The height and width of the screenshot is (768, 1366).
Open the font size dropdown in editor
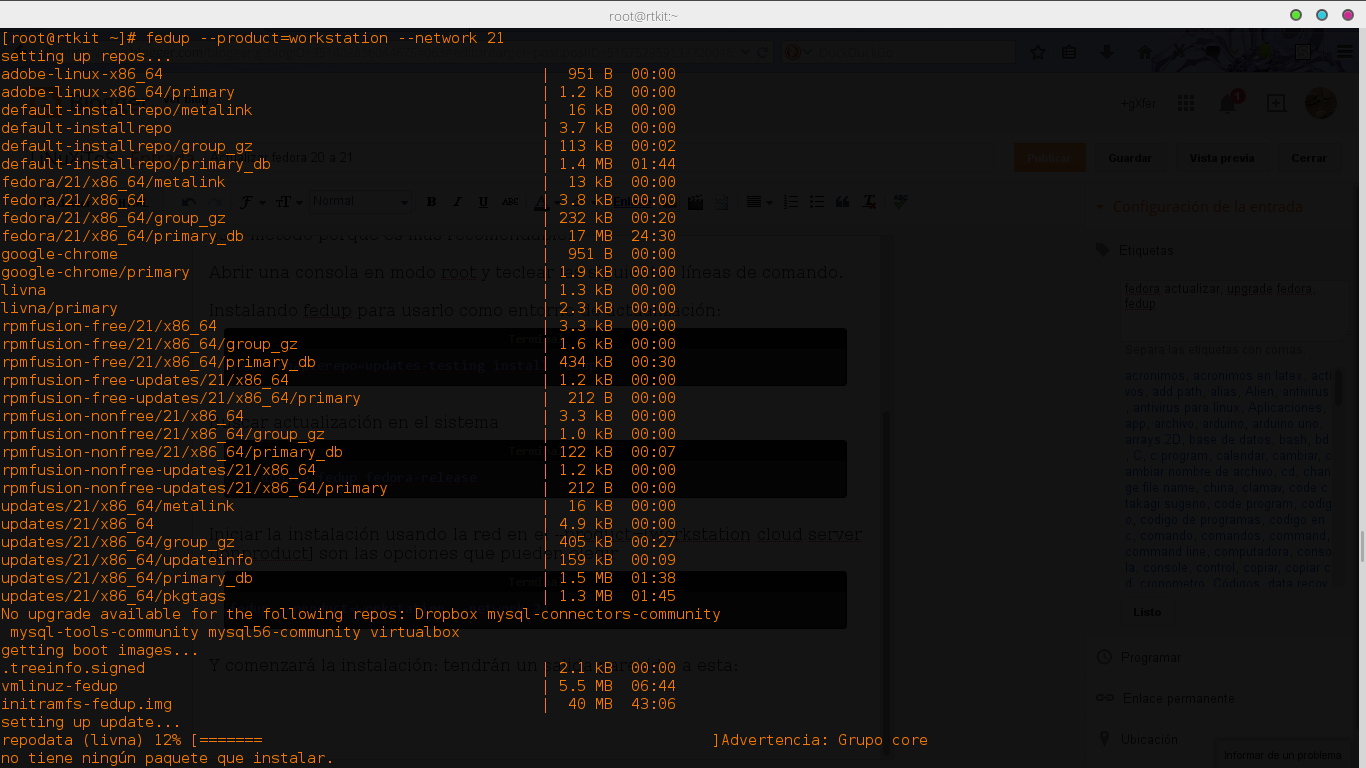coord(289,202)
